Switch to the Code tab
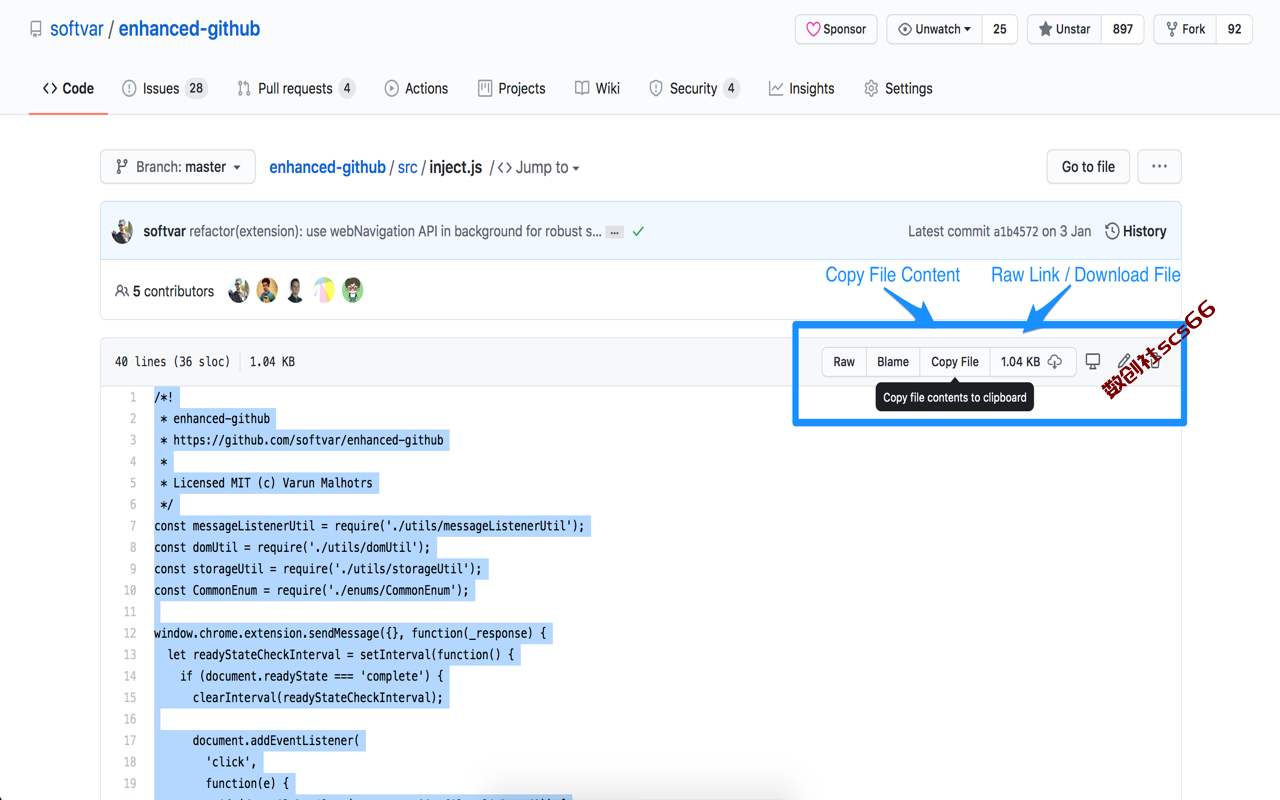Viewport: 1280px width, 800px height. tap(68, 89)
